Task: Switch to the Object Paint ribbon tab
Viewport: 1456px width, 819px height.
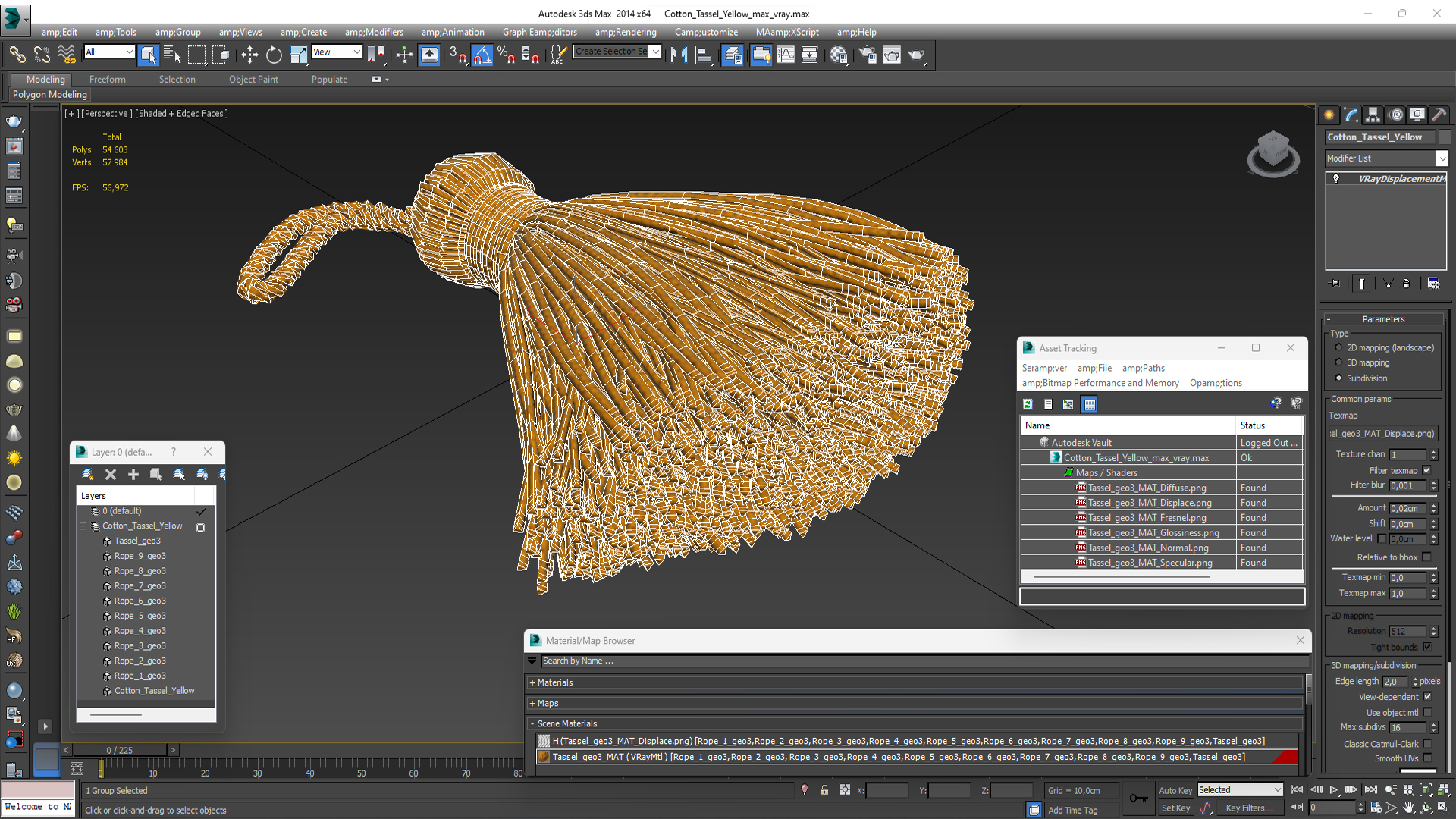Action: coord(253,79)
